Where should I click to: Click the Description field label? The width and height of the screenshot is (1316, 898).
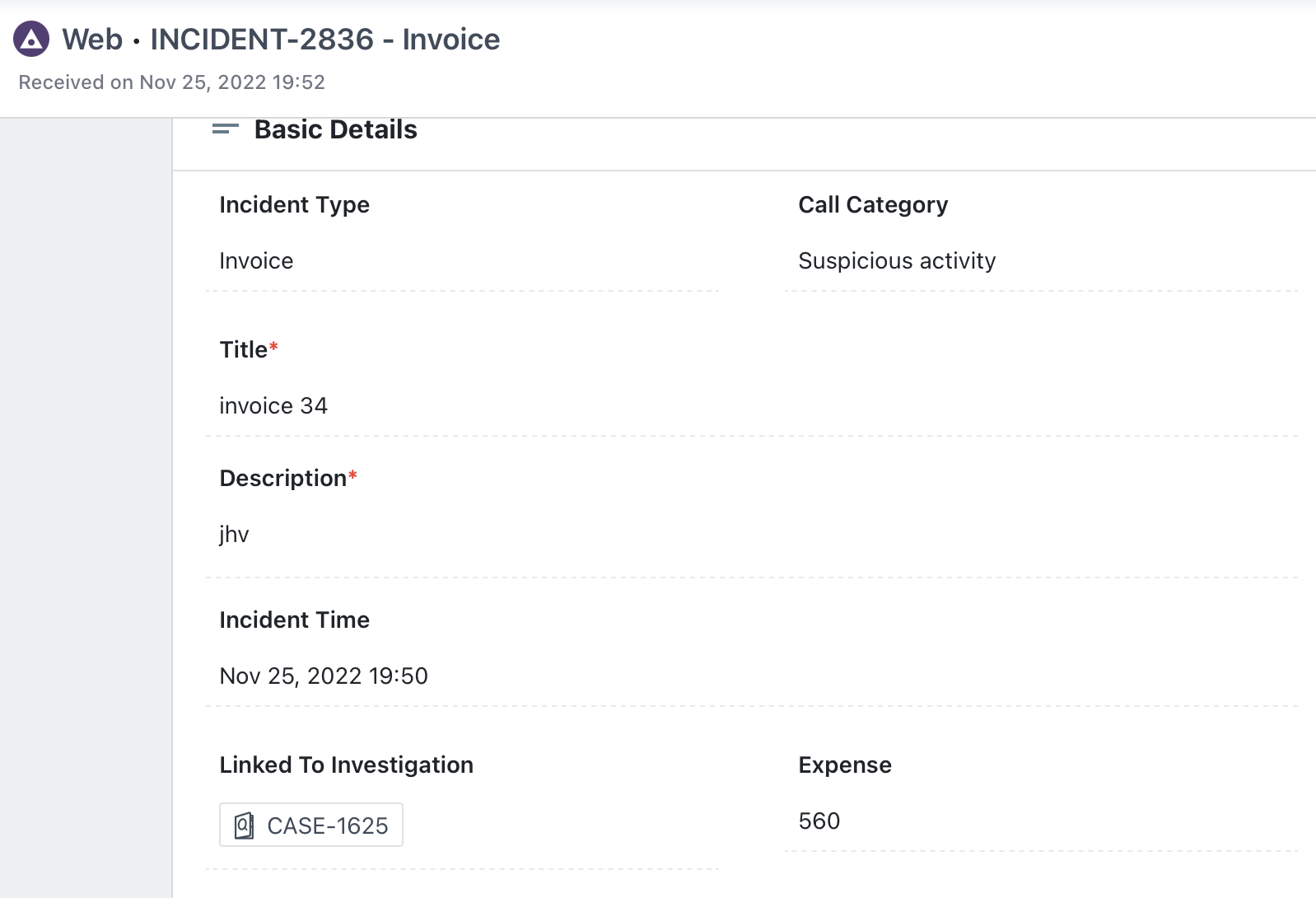[283, 479]
